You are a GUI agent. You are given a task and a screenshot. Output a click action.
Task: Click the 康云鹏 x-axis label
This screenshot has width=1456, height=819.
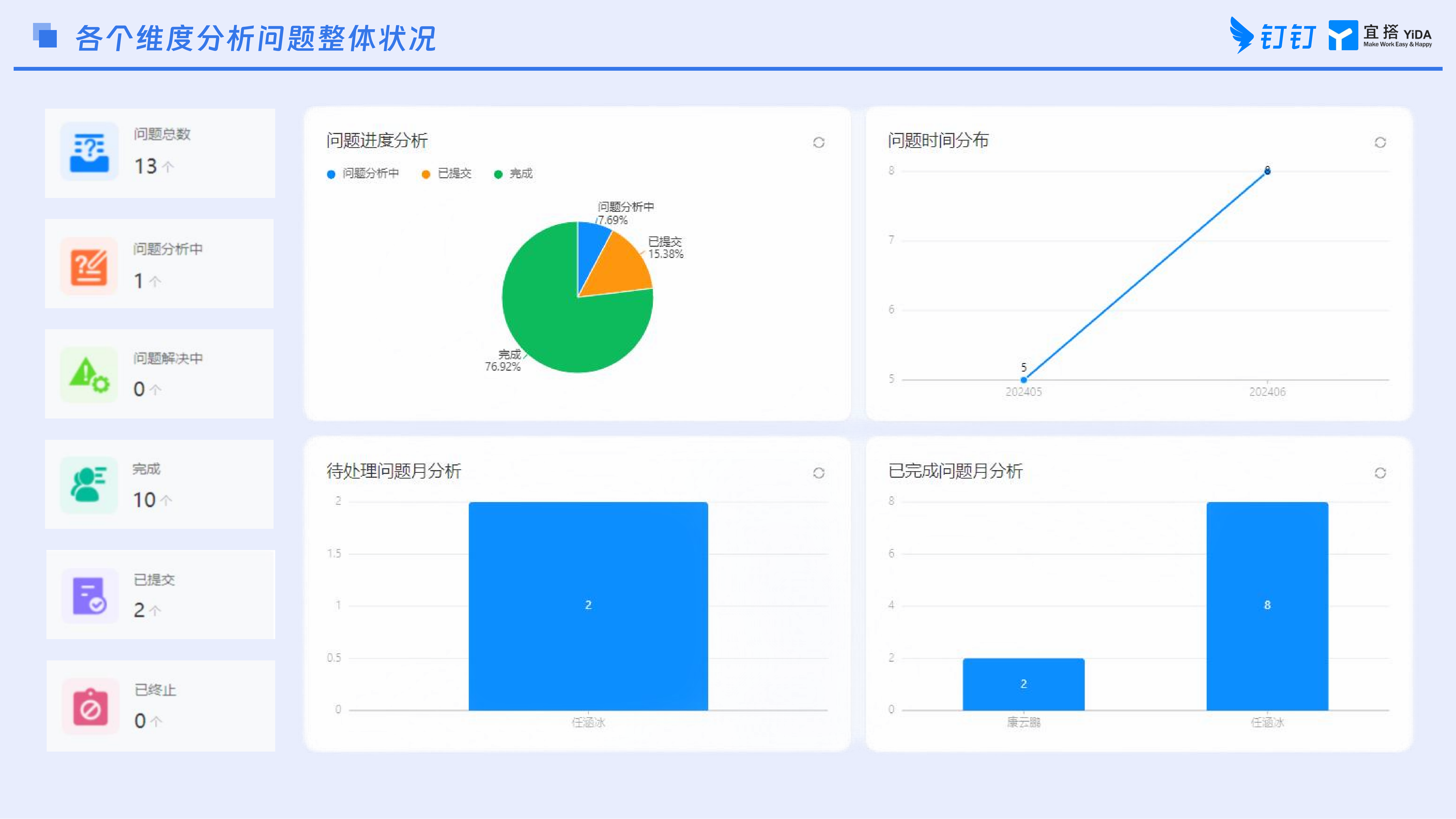coord(1024,722)
